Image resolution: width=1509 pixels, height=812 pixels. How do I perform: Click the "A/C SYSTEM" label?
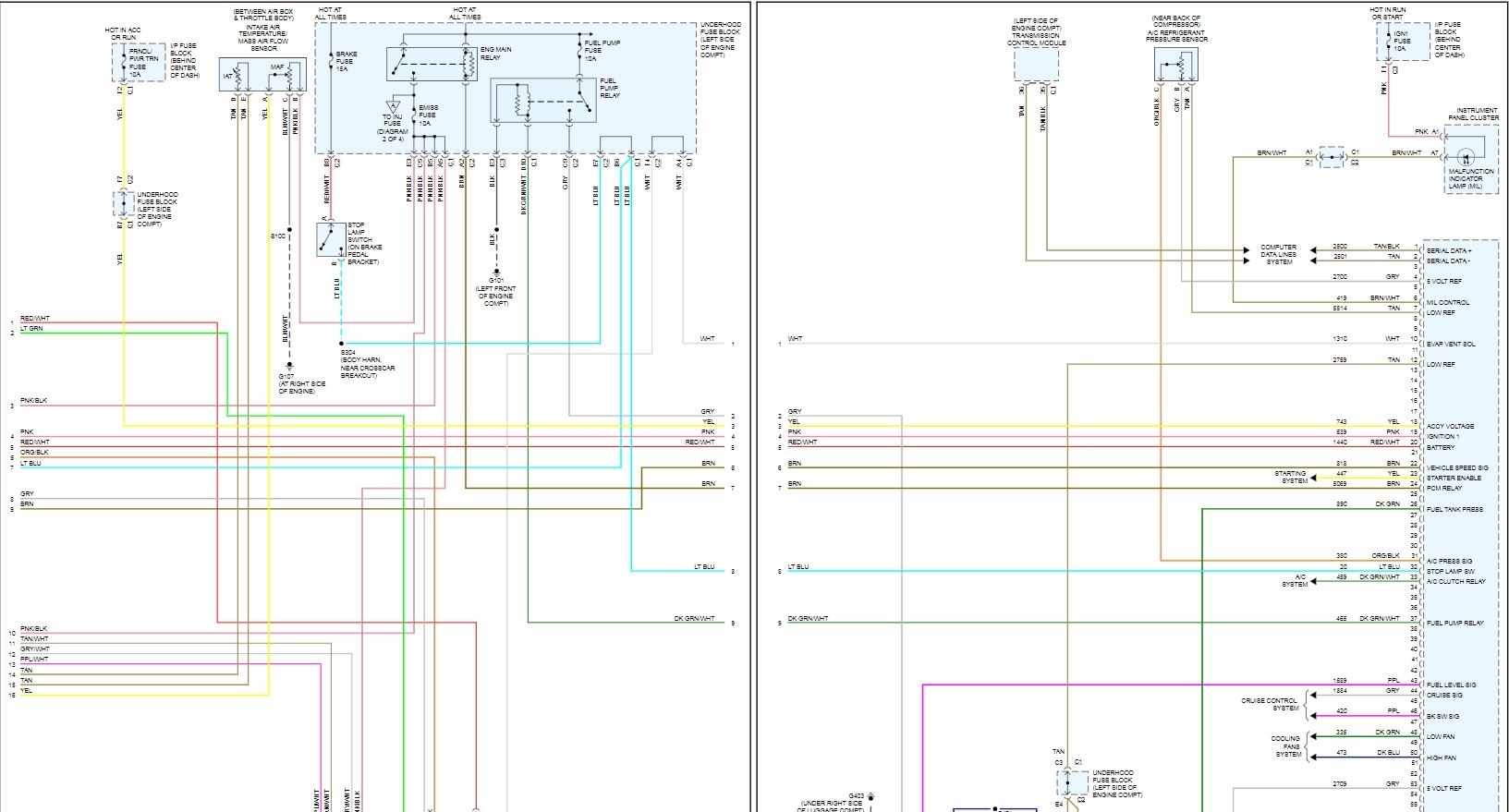click(x=1295, y=580)
